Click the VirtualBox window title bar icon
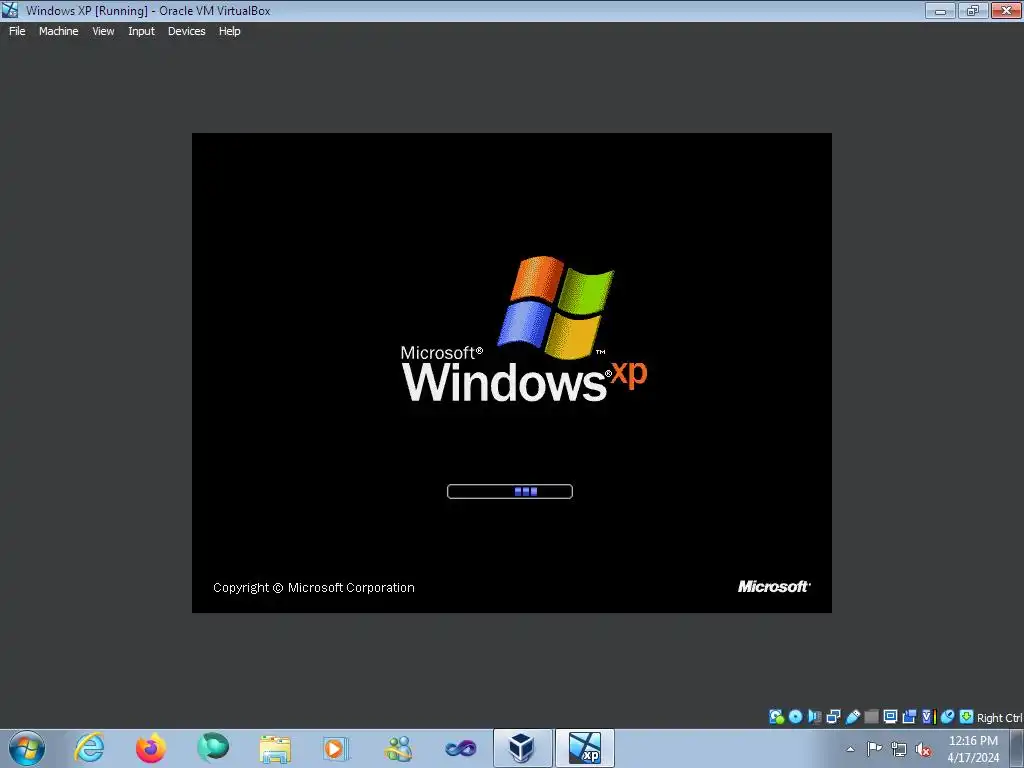 10,10
